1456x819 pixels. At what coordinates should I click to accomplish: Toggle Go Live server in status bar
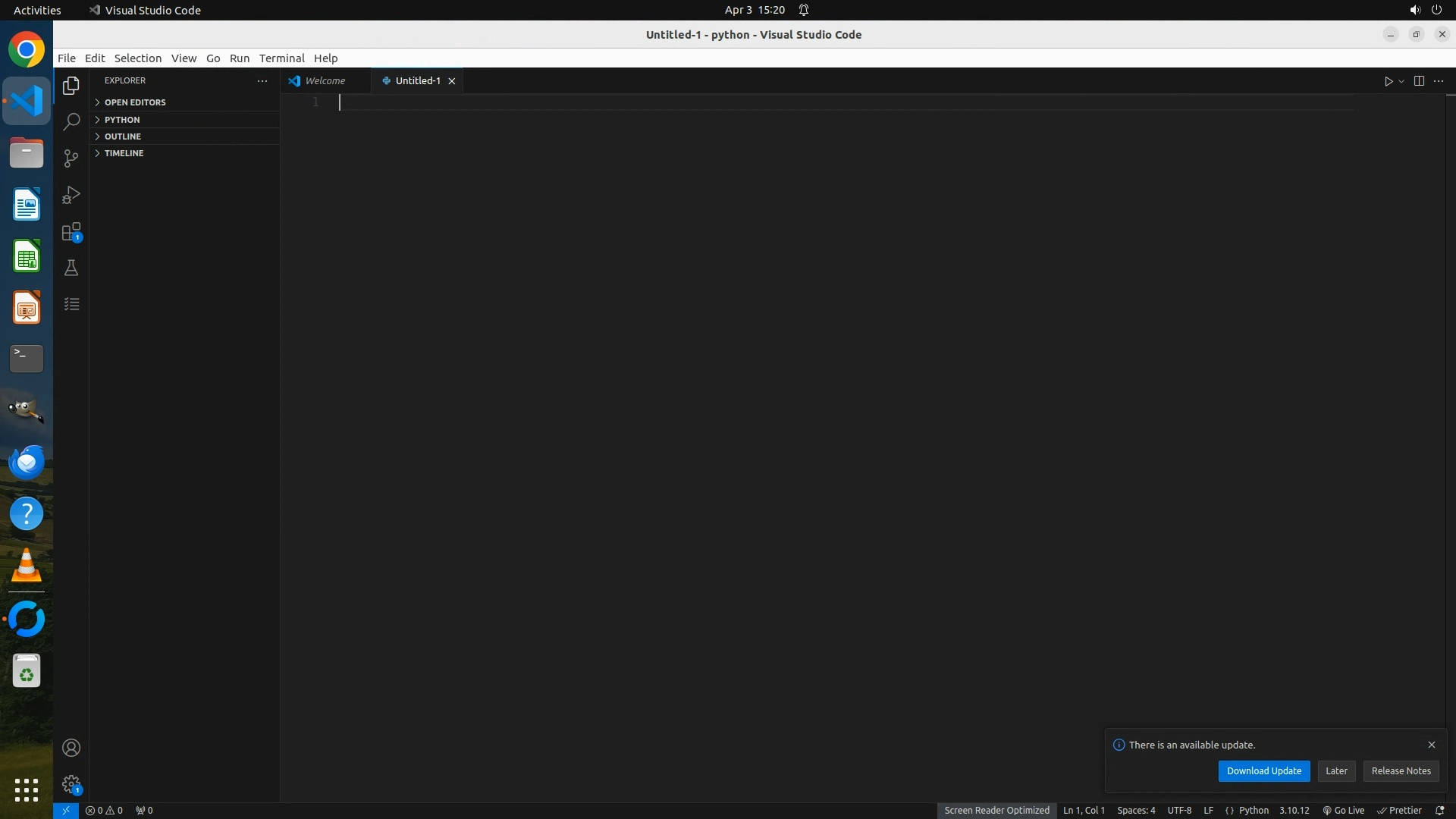pyautogui.click(x=1344, y=810)
